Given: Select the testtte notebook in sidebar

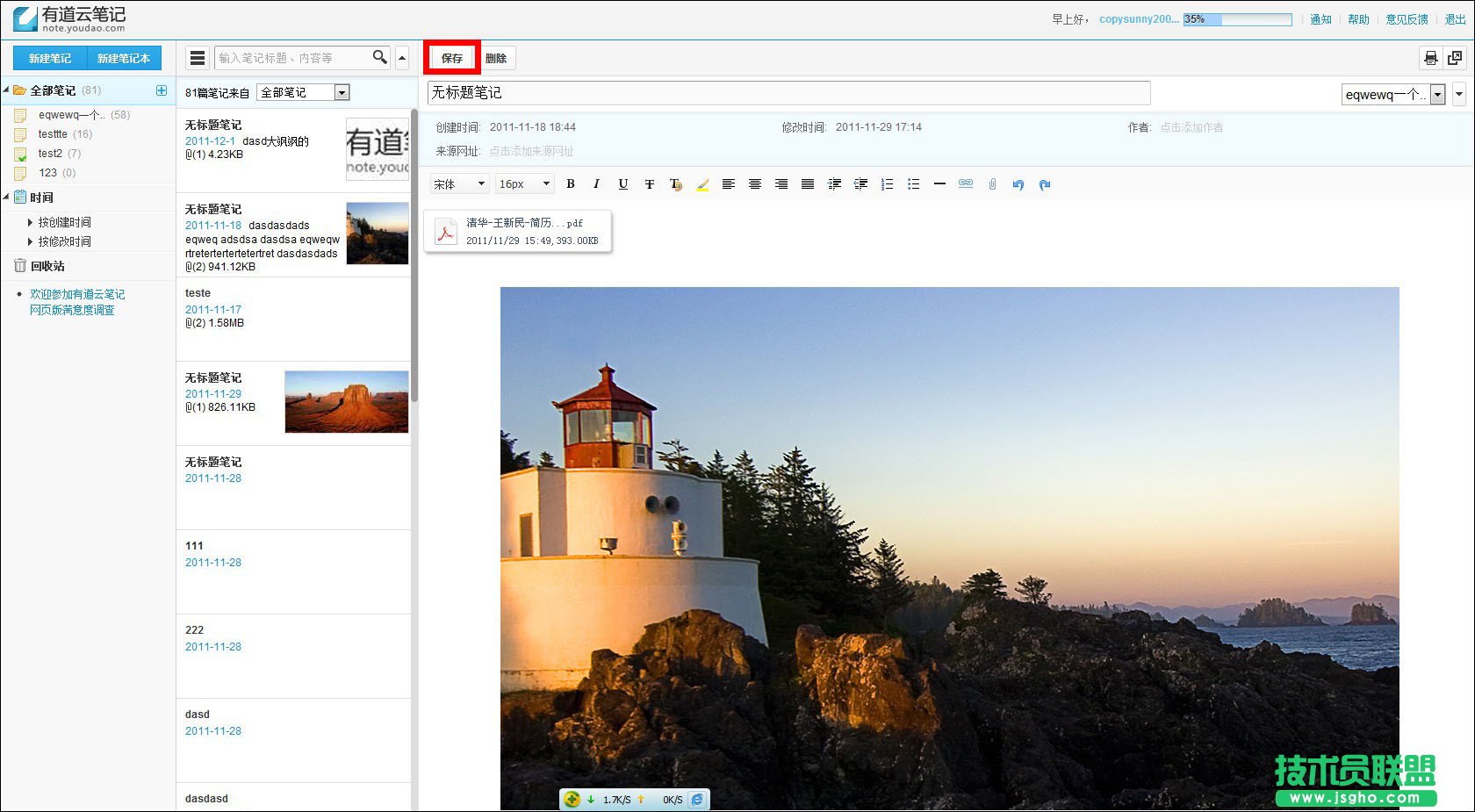Looking at the screenshot, I should pos(53,134).
